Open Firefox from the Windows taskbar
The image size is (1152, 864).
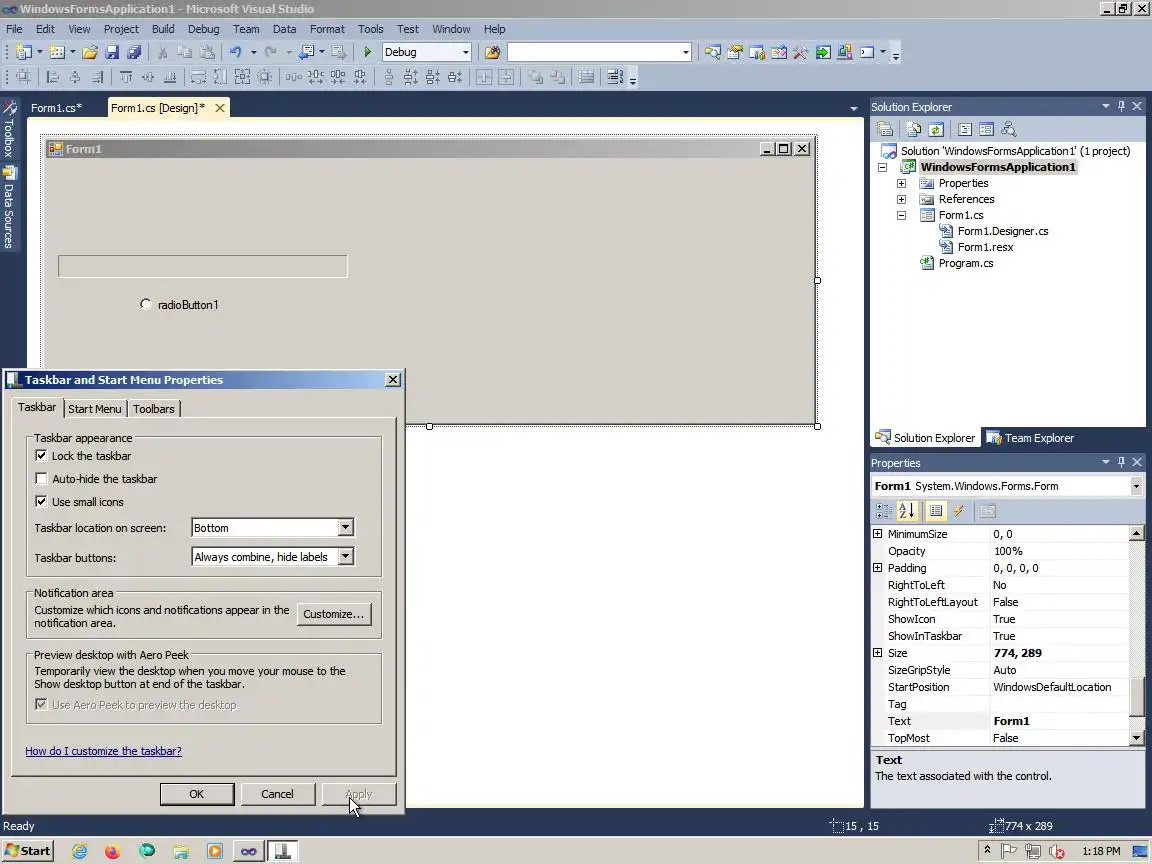(112, 851)
